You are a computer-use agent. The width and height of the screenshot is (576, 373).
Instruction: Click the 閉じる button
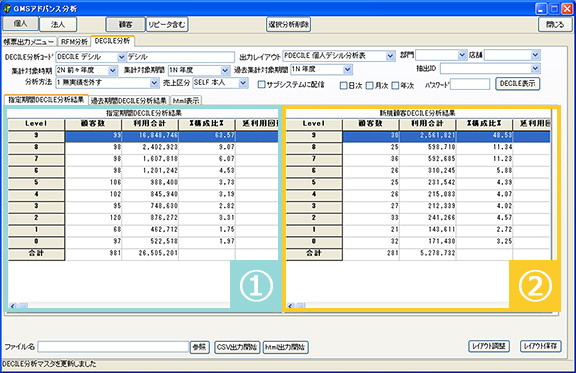click(x=555, y=25)
